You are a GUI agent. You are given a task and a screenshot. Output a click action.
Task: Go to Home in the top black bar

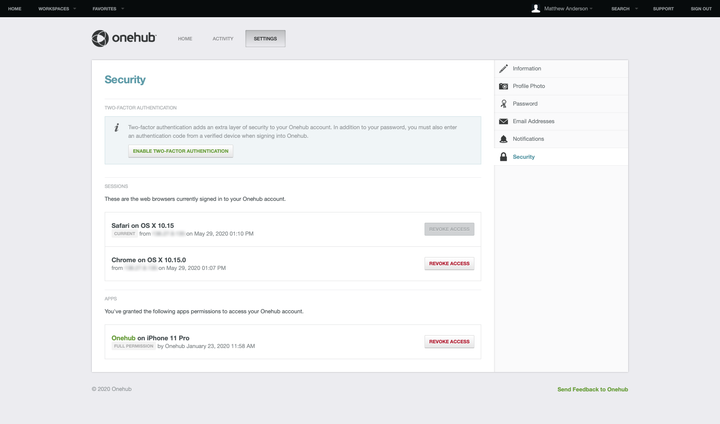[15, 9]
